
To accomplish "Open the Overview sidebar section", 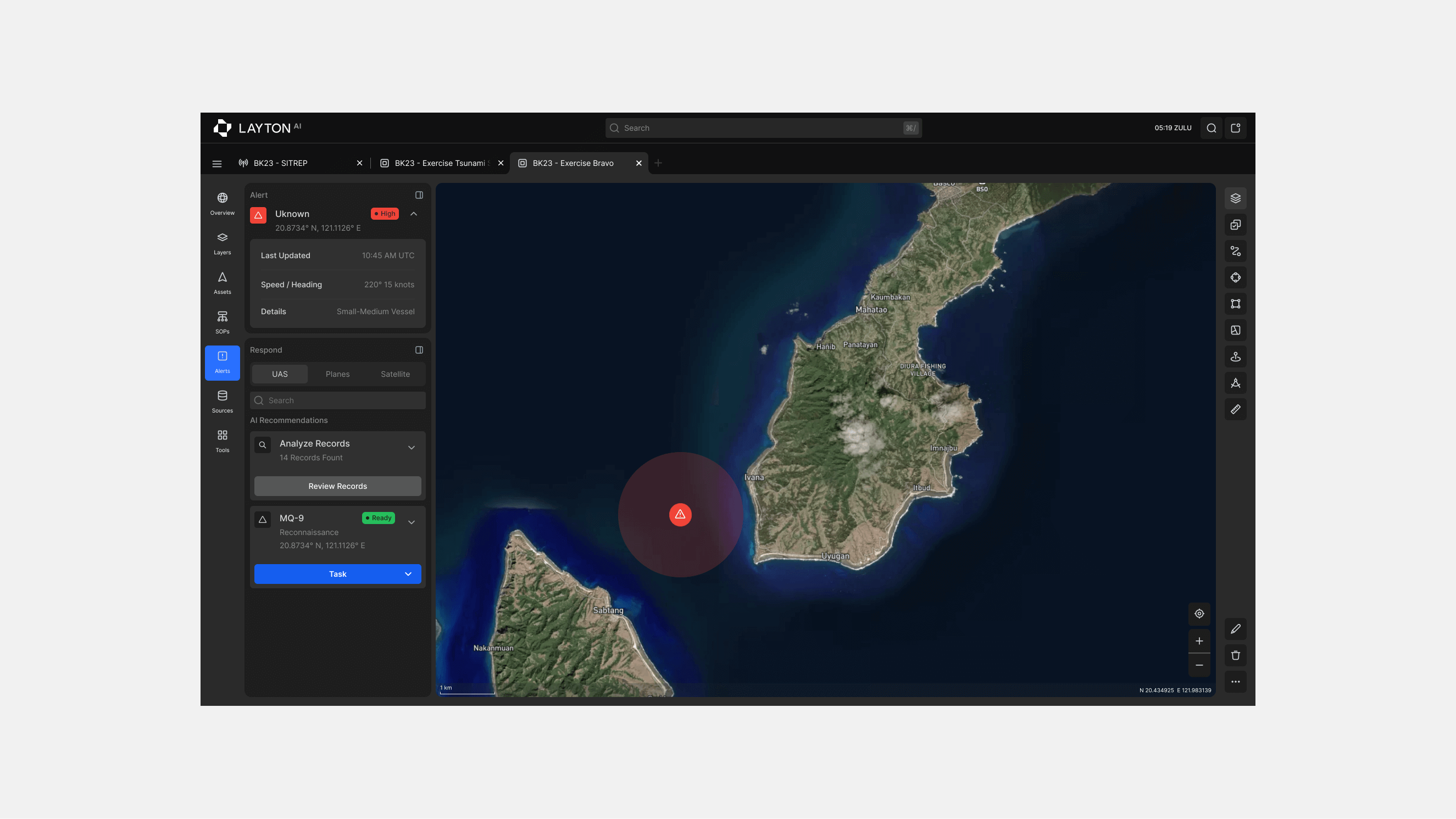I will (222, 204).
